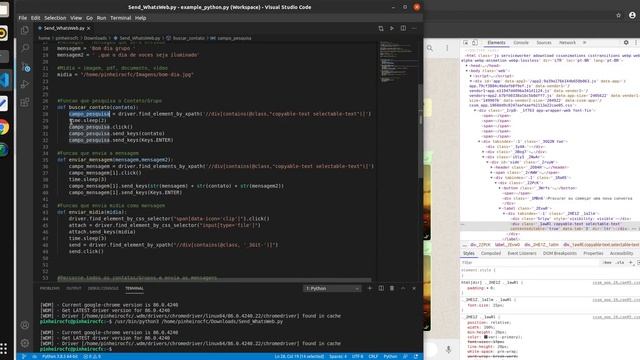Kill the terminal with the trash icon
Image resolution: width=640 pixels, height=360 pixels.
point(392,288)
